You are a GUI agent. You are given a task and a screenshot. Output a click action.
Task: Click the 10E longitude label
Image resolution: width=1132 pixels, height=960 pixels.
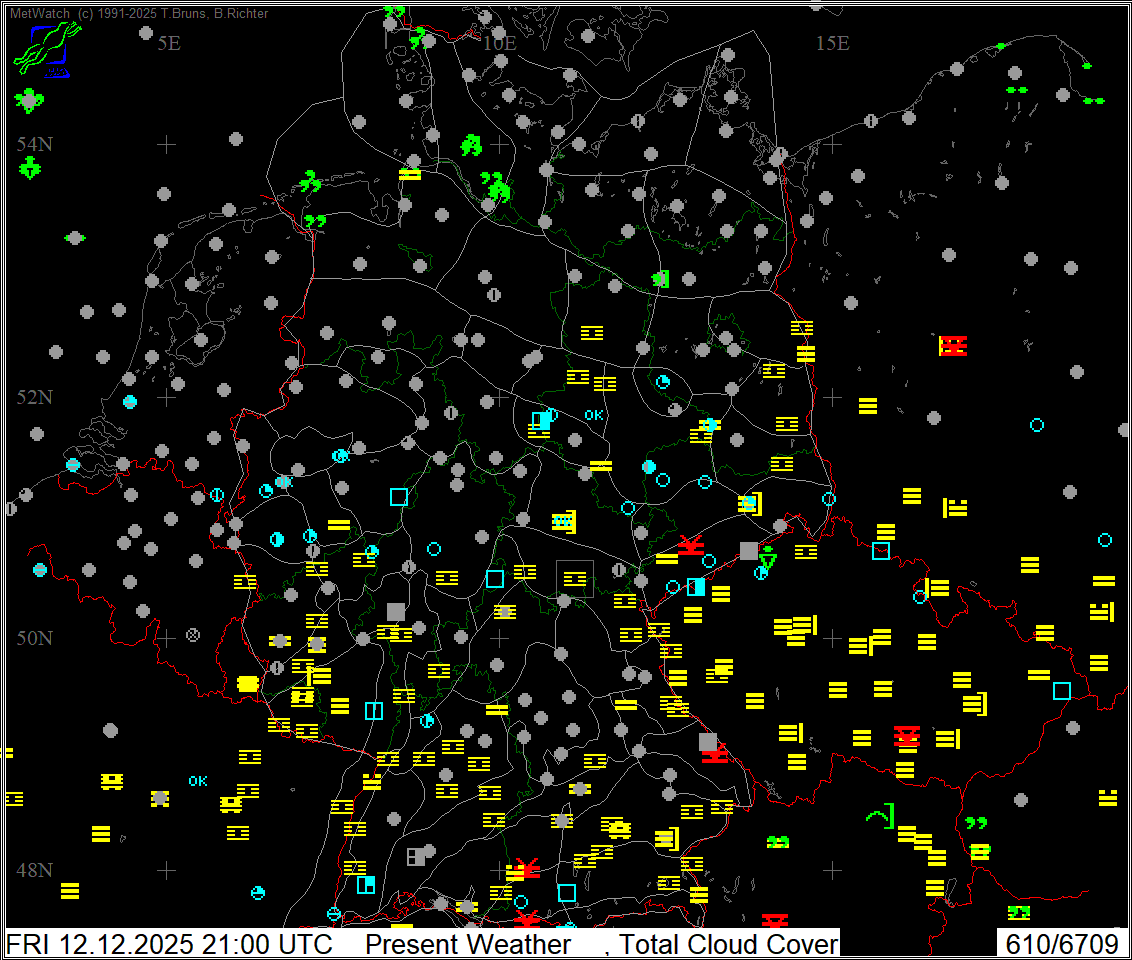[499, 43]
